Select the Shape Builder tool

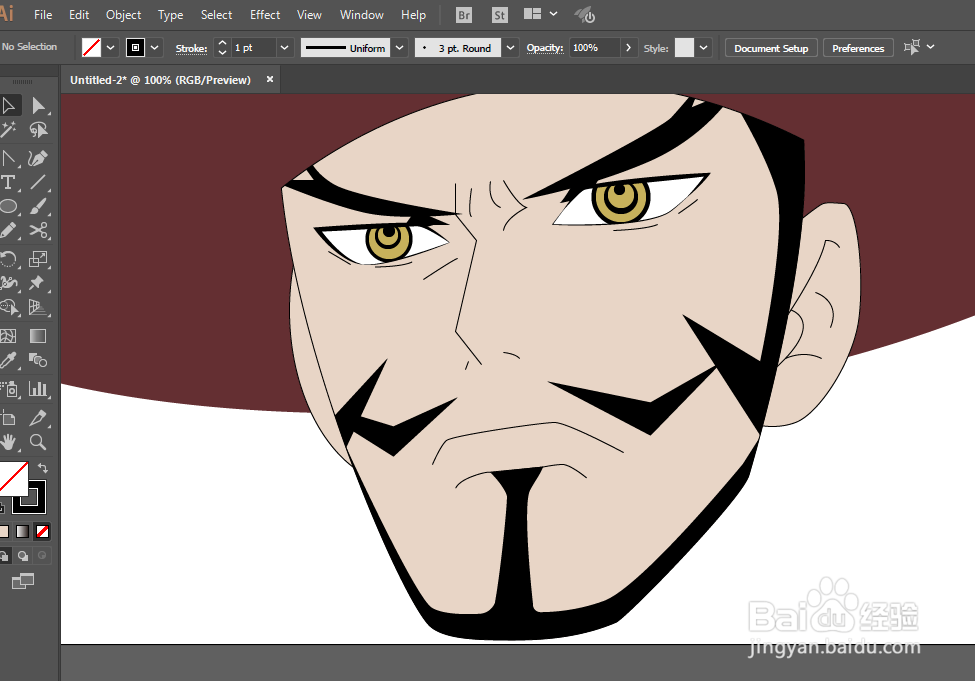9,307
